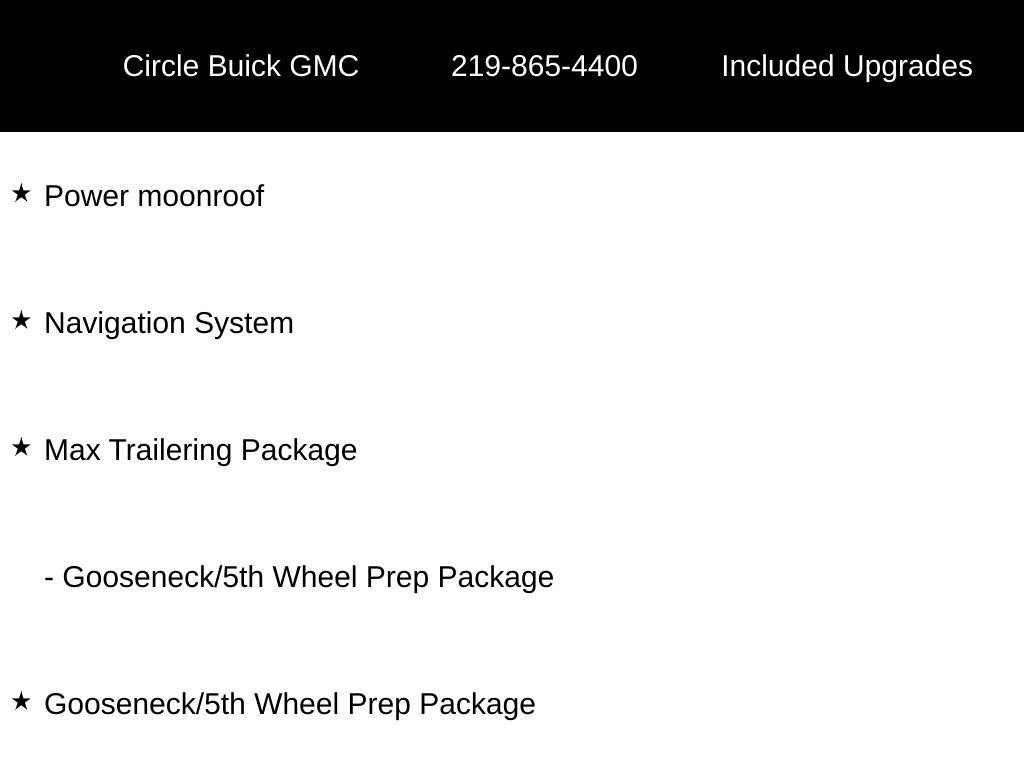Open the Included Upgrades header label

[847, 66]
